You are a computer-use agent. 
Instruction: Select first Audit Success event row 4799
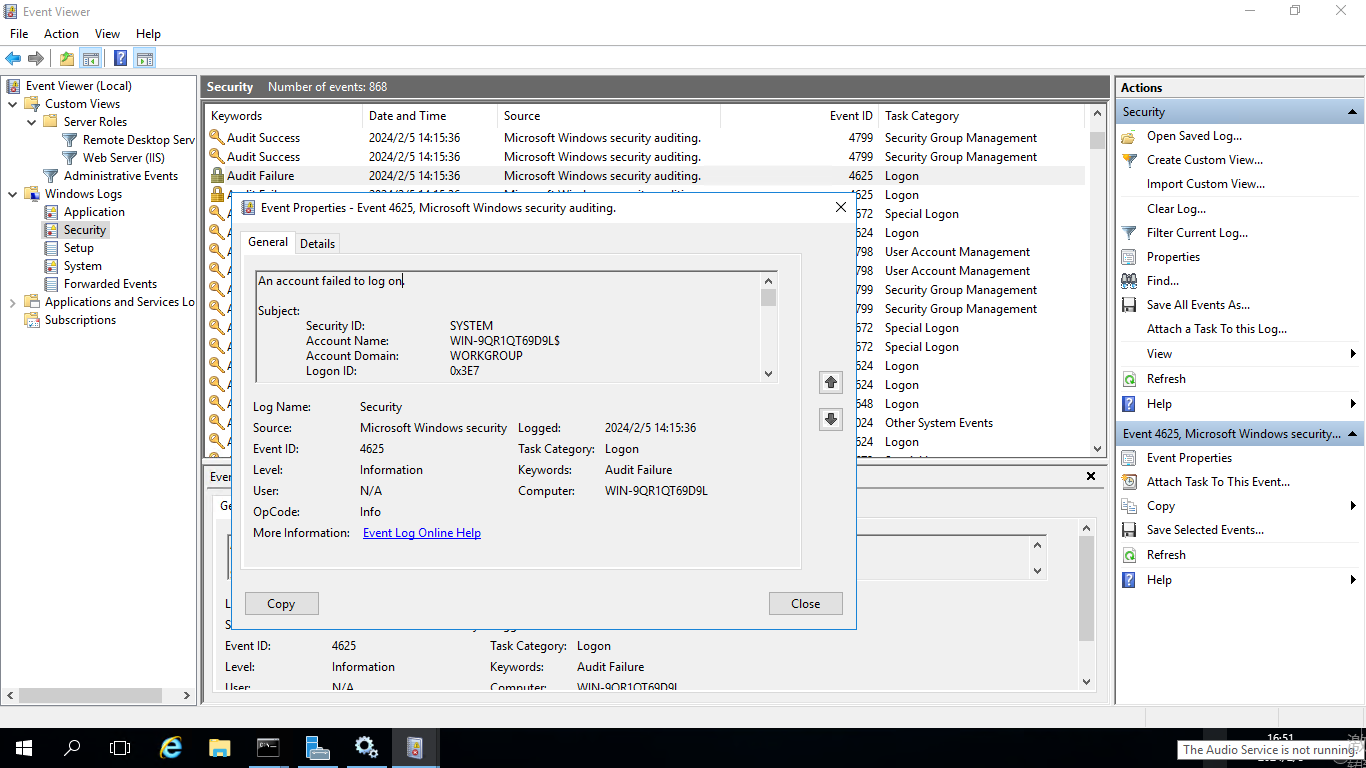tap(645, 138)
